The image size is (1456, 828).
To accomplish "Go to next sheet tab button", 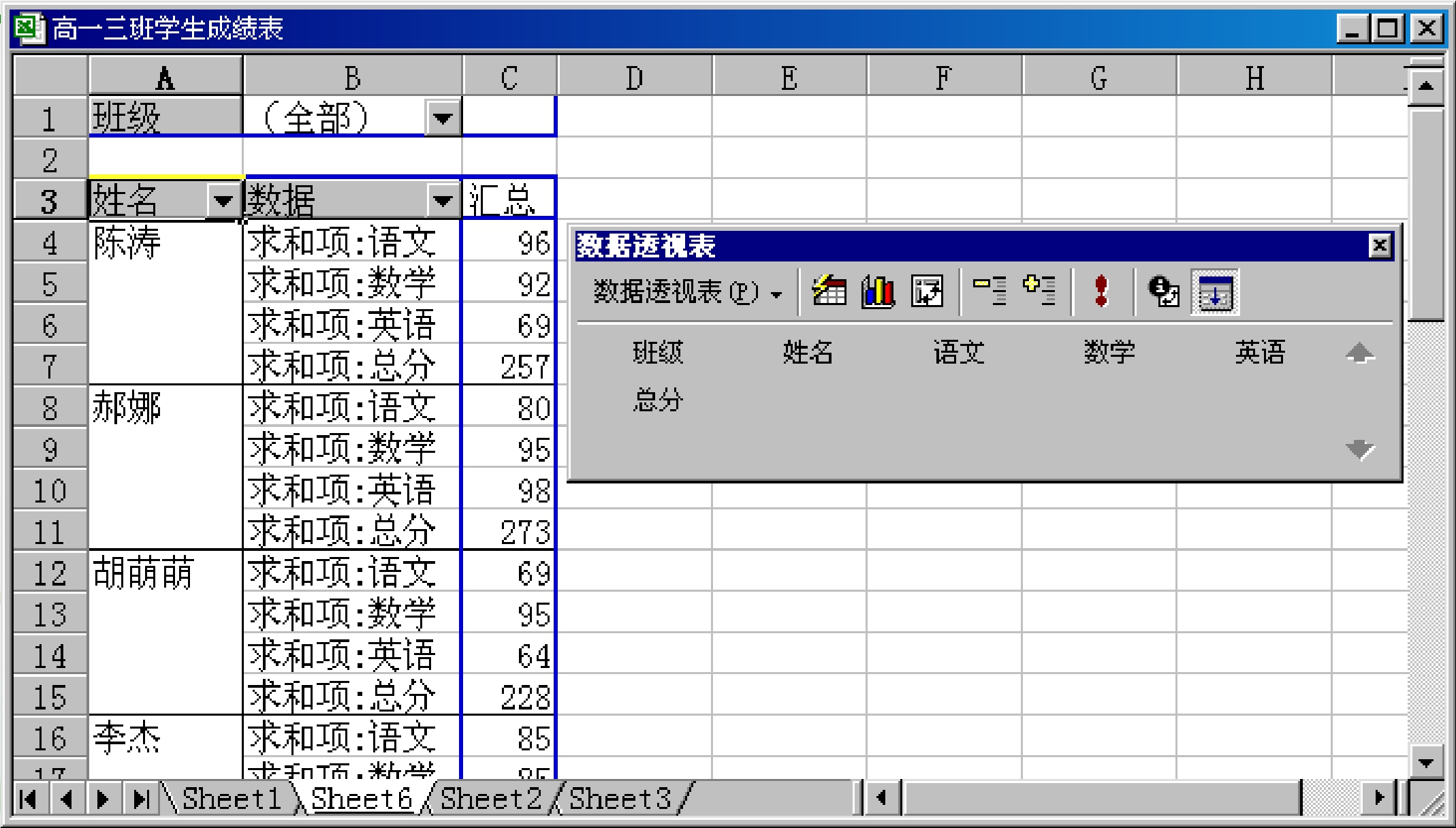I will click(104, 798).
